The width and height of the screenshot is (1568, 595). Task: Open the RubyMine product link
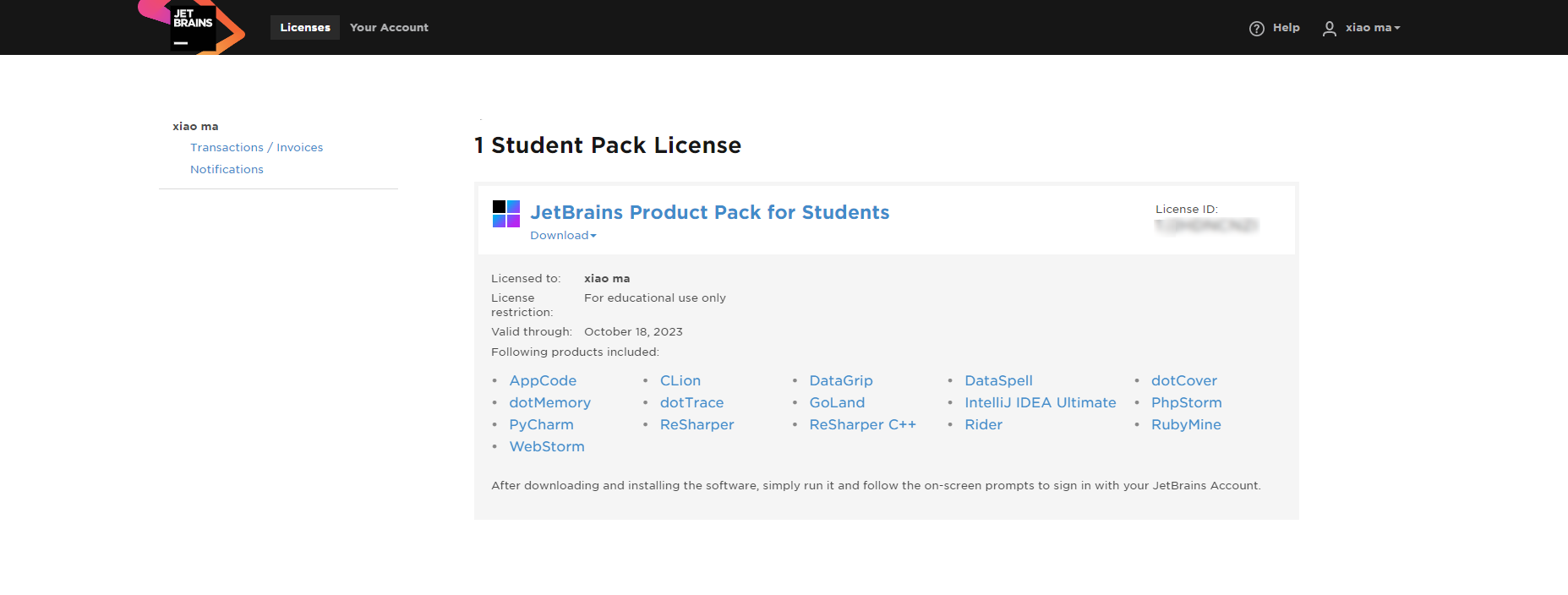[x=1186, y=424]
